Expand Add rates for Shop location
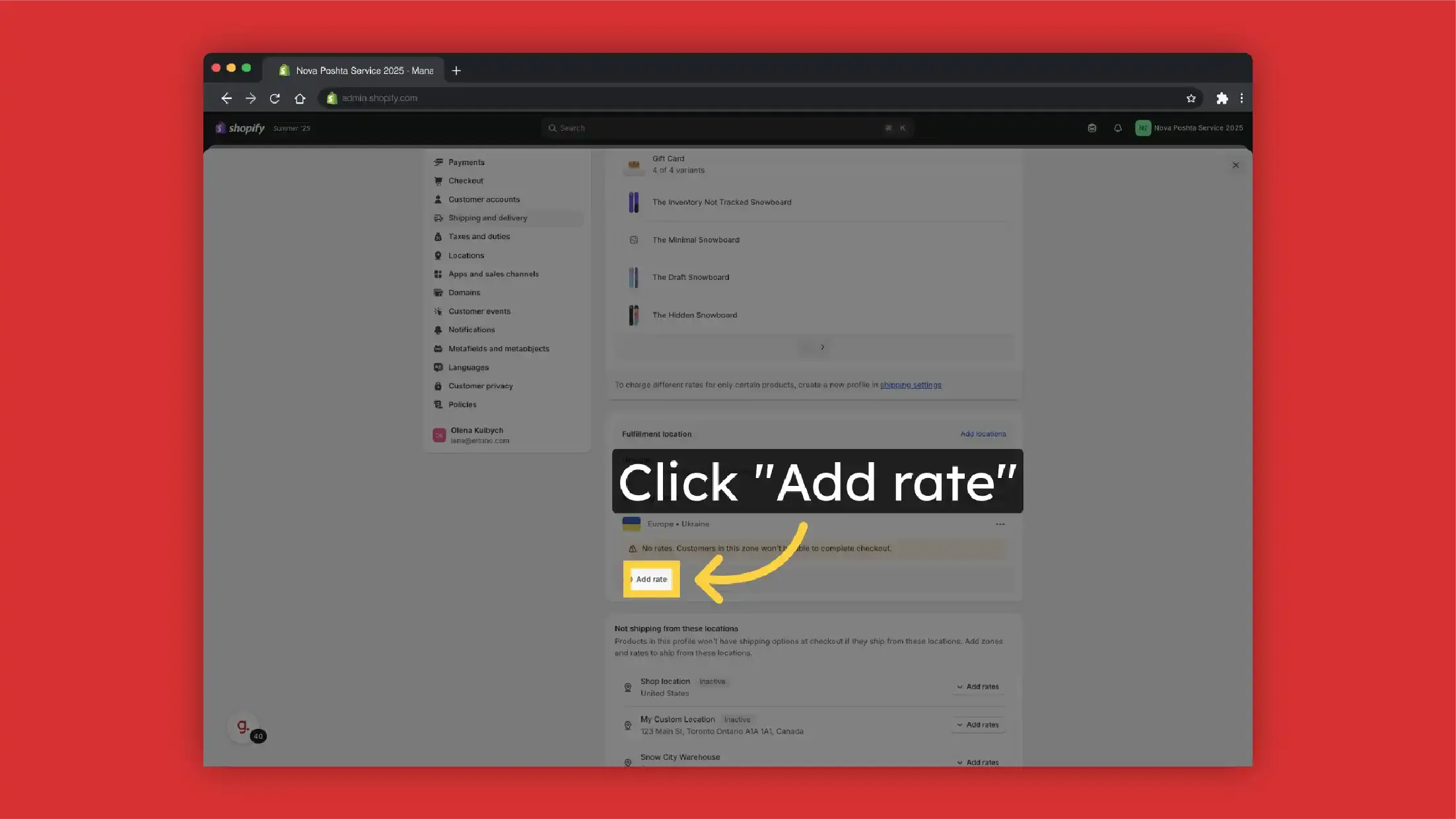The image size is (1456, 820). (977, 687)
